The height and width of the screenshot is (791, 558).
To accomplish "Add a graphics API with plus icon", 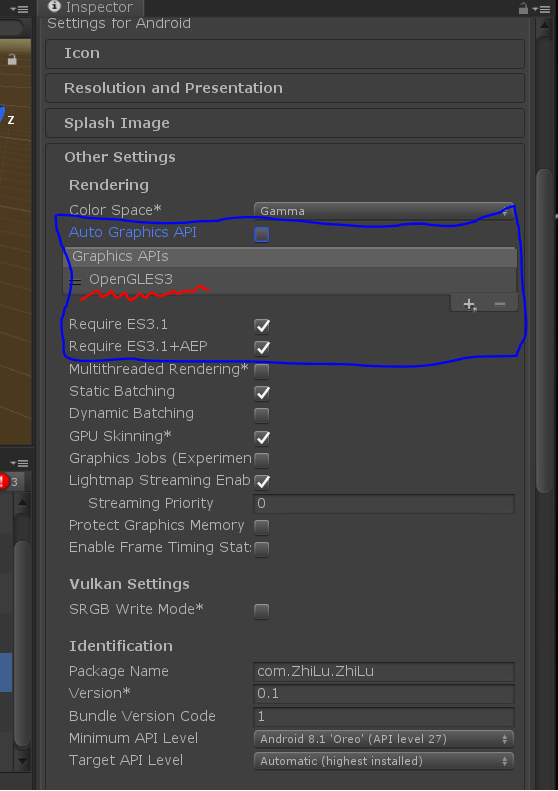I will pos(470,304).
